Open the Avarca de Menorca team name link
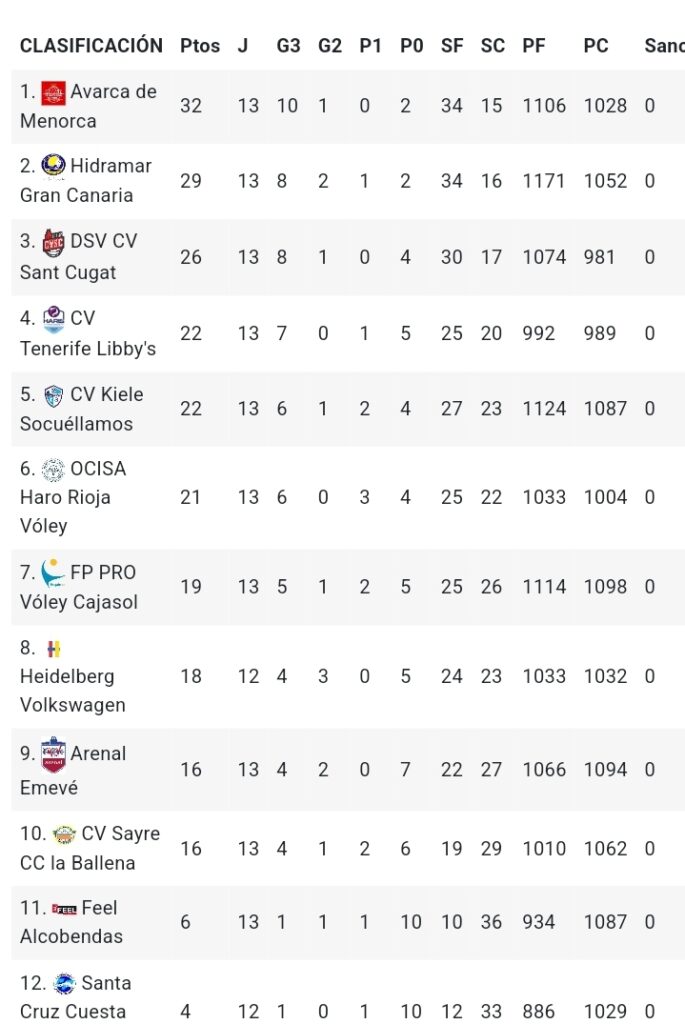Screen dimensions: 685x1024 click(88, 106)
